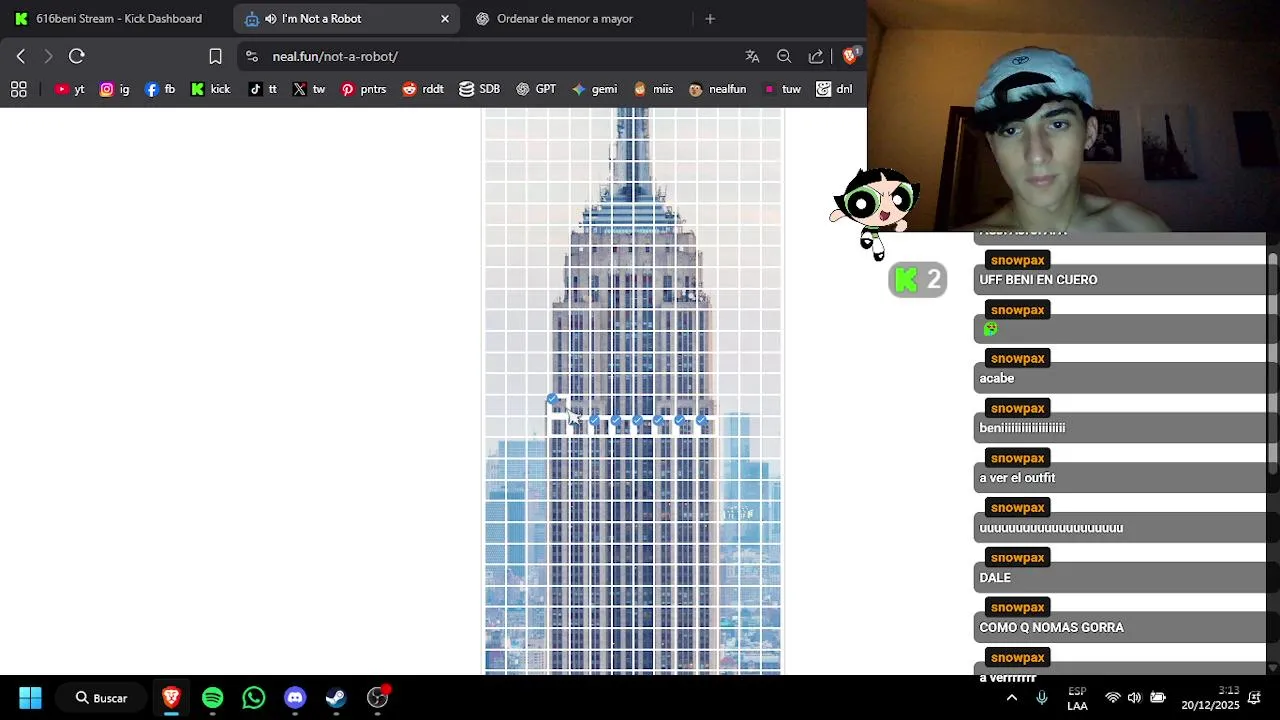The height and width of the screenshot is (720, 1280).
Task: Click the Kick viewer count badge
Action: pyautogui.click(x=917, y=280)
